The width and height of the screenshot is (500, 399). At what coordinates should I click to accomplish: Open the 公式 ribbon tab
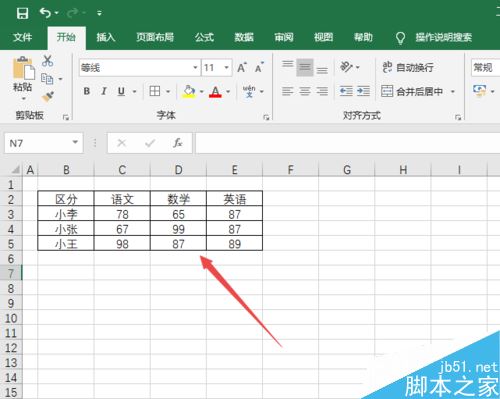204,37
